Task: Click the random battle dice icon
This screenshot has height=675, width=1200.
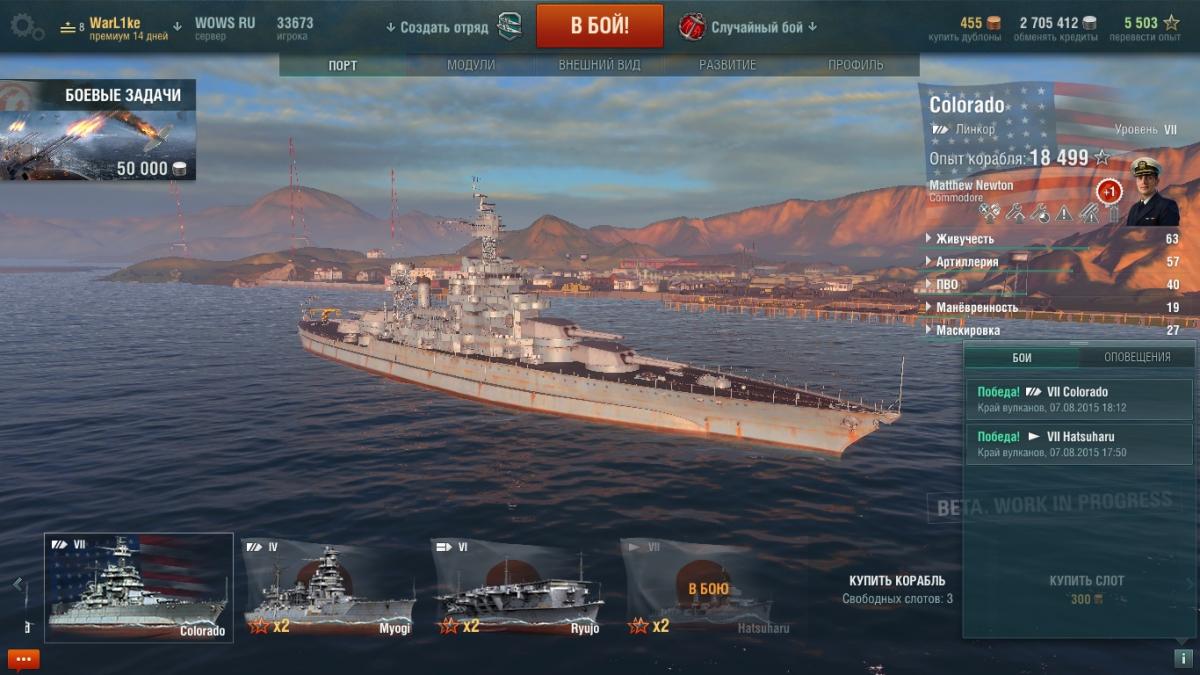Action: point(692,27)
